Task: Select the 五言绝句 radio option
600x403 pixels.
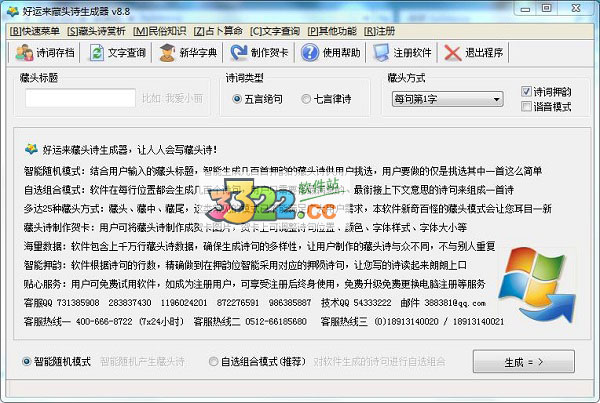Action: pyautogui.click(x=236, y=99)
